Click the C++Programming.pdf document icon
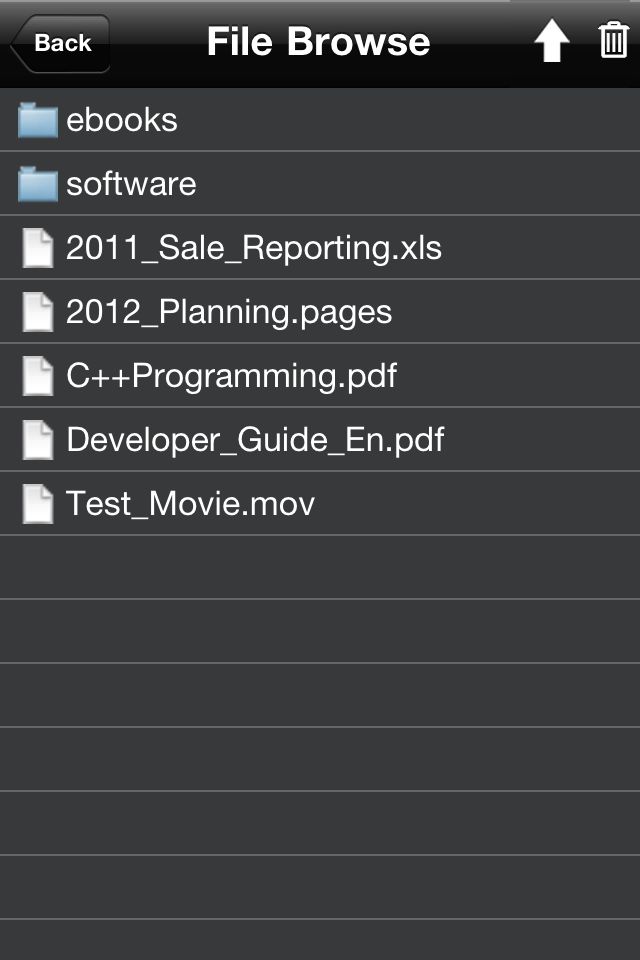The image size is (640, 960). click(x=38, y=376)
